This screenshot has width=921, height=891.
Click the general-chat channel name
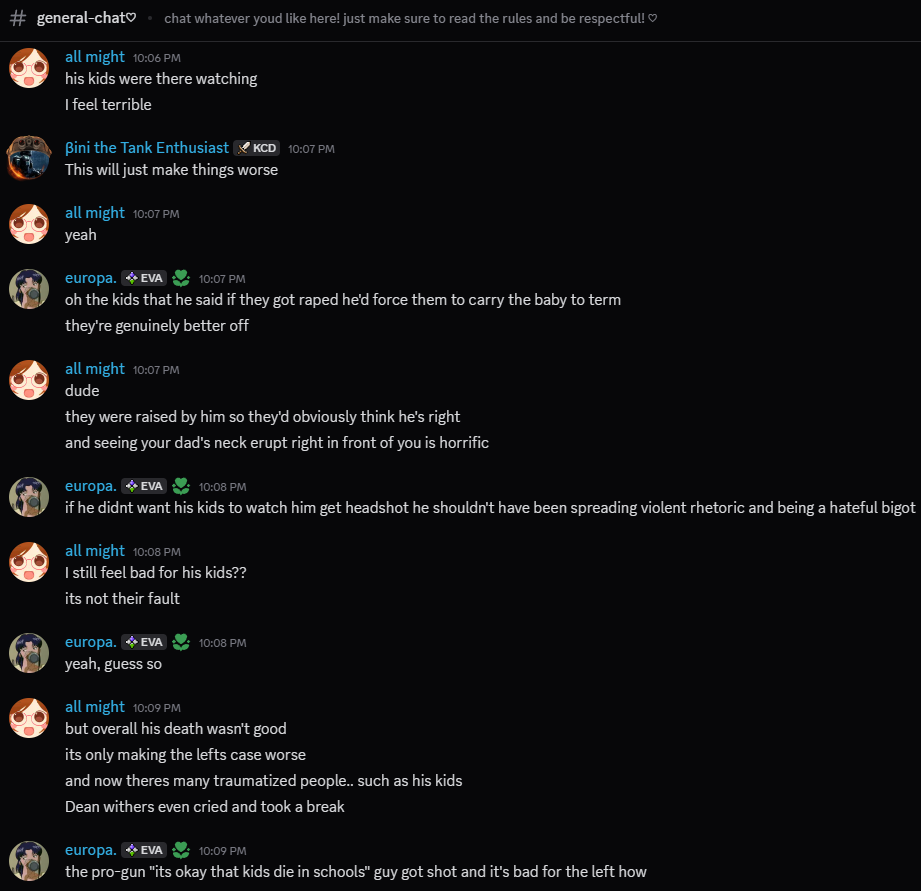[86, 18]
